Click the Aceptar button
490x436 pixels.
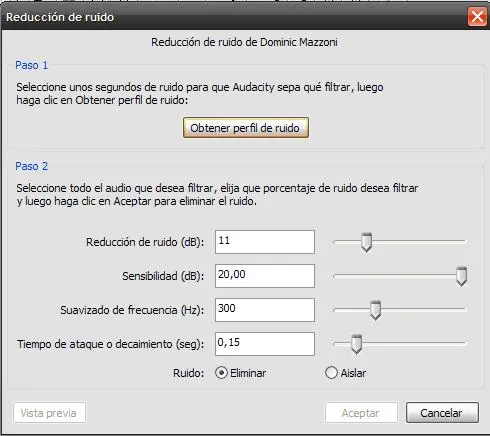click(x=361, y=413)
